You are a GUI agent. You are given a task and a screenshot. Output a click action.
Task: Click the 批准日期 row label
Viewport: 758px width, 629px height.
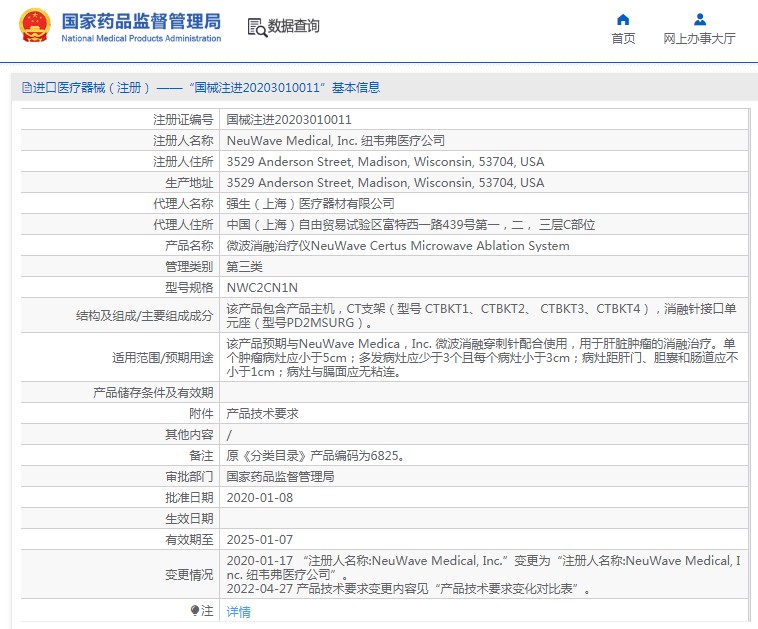pos(189,498)
